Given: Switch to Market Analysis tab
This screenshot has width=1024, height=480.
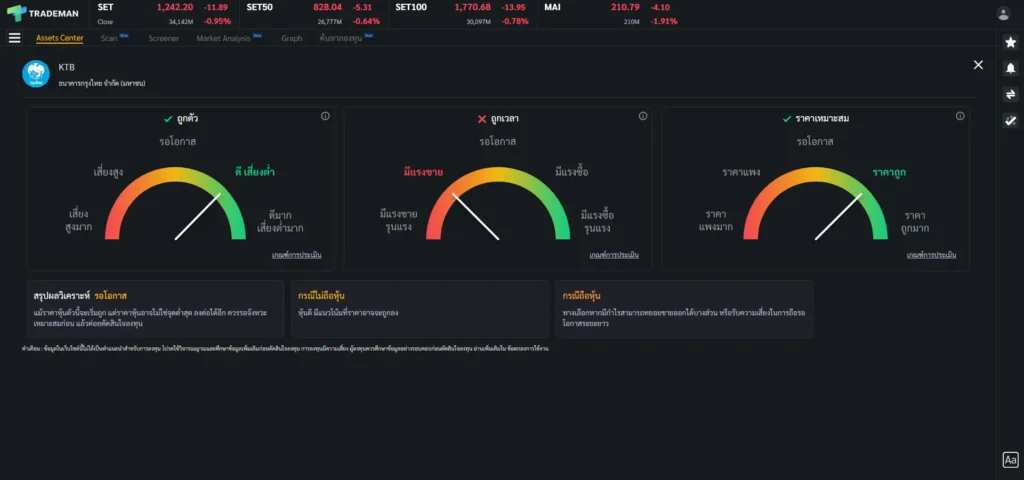Looking at the screenshot, I should pos(223,39).
